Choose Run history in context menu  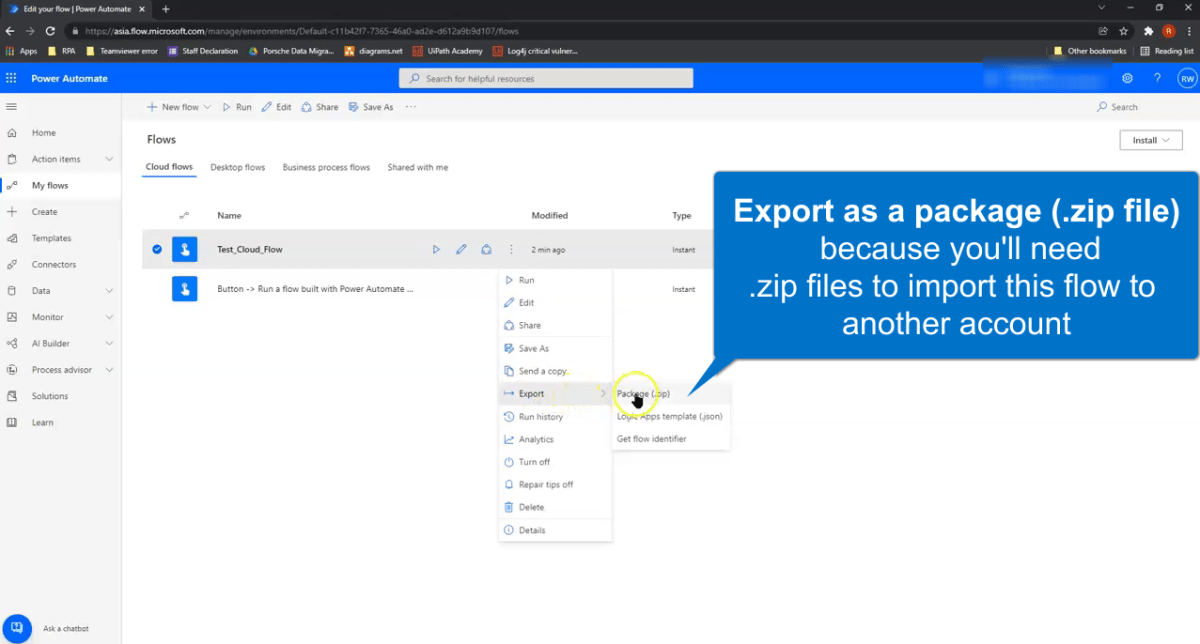pos(555,417)
